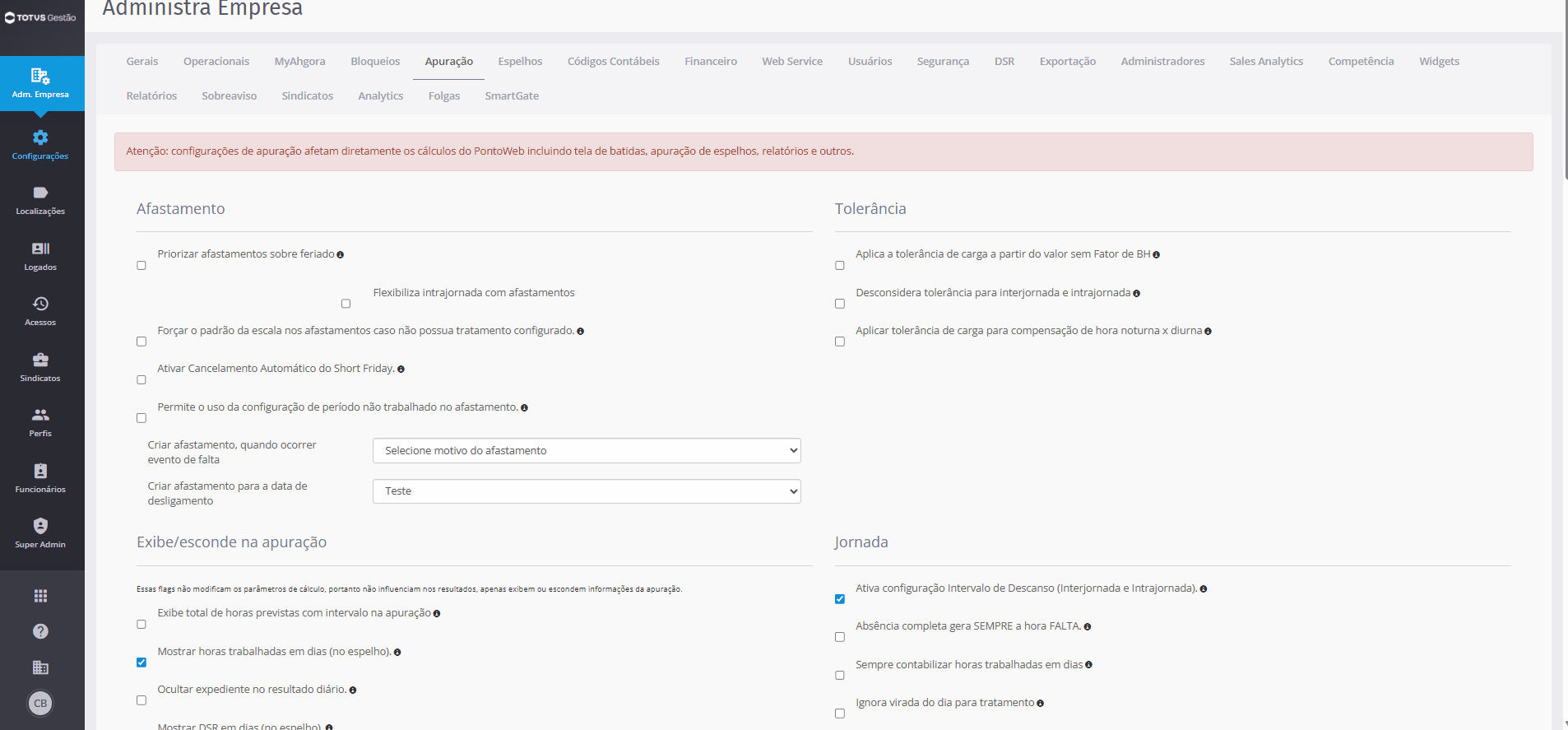The image size is (1568, 730).
Task: Check Exibe total de horas previstas com intervalo
Action: pyautogui.click(x=141, y=625)
